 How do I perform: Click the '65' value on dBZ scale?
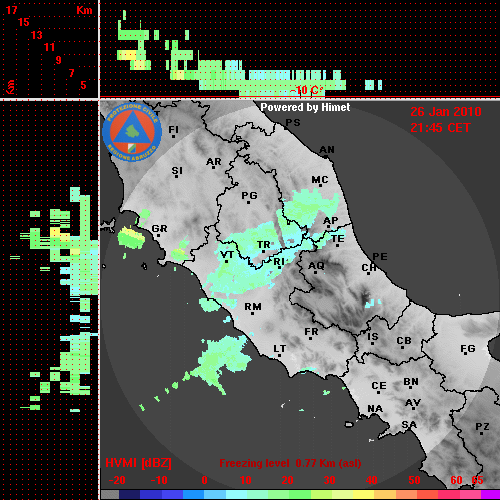[477, 480]
